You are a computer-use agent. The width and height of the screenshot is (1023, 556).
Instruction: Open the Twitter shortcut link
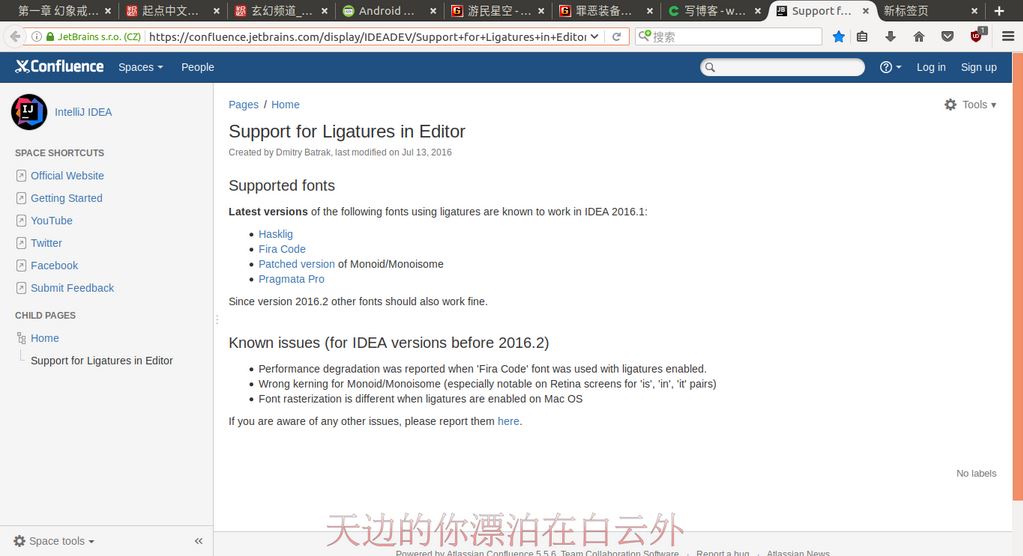click(46, 243)
